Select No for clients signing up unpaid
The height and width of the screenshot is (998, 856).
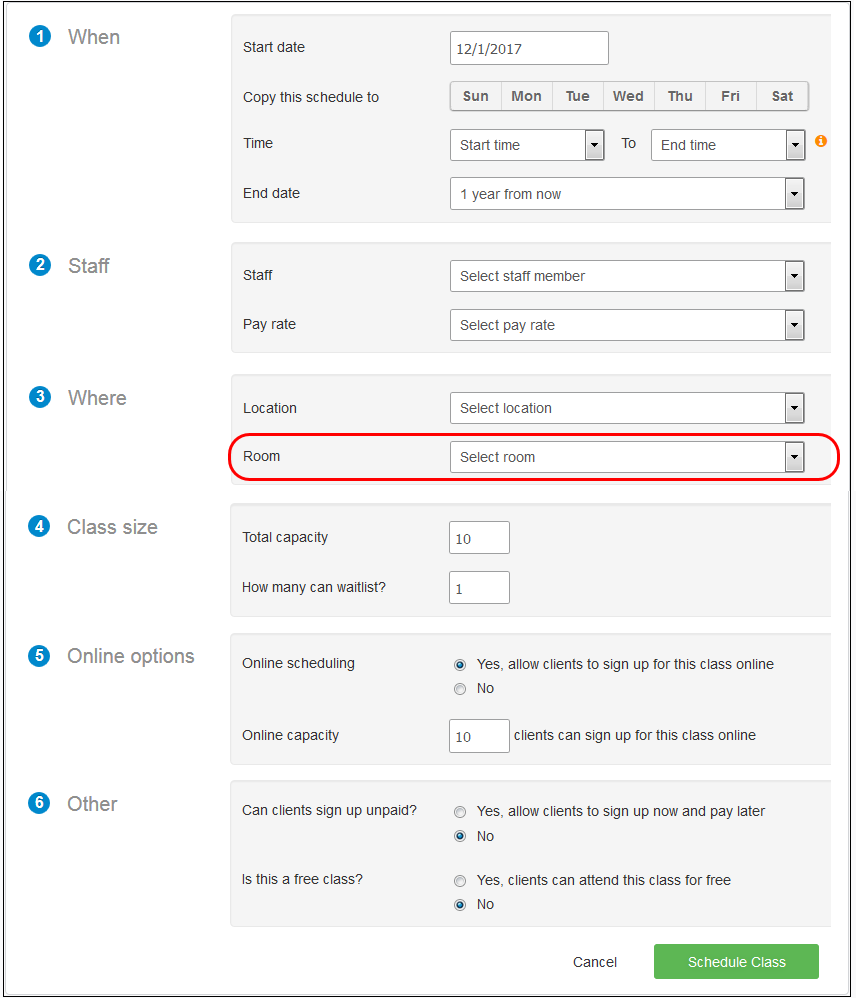pyautogui.click(x=460, y=836)
